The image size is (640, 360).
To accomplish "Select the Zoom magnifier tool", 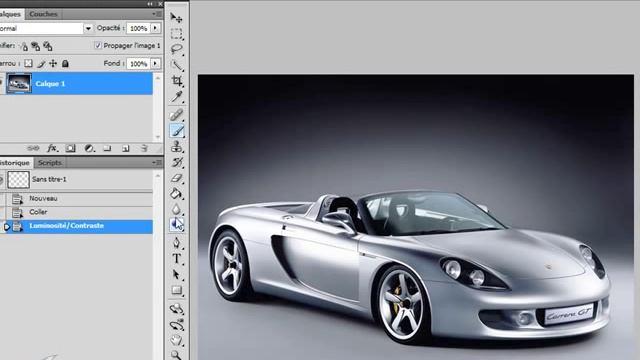I will 176,355.
